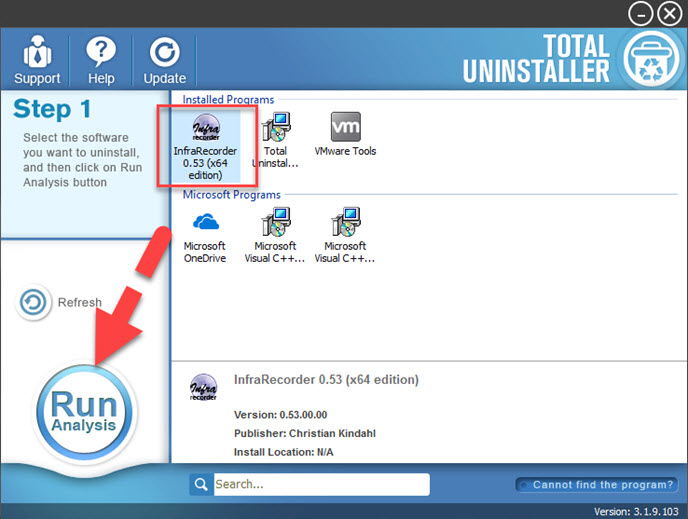Click the Update toolbar button
This screenshot has height=519, width=688.
(x=165, y=60)
